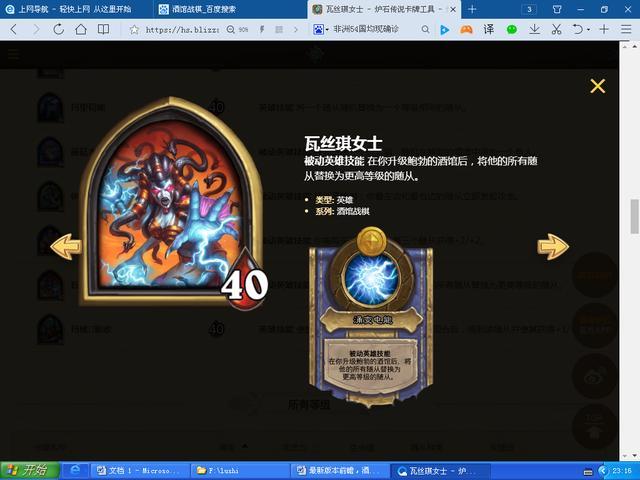Click the URL address field
This screenshot has width=640, height=480.
click(182, 29)
